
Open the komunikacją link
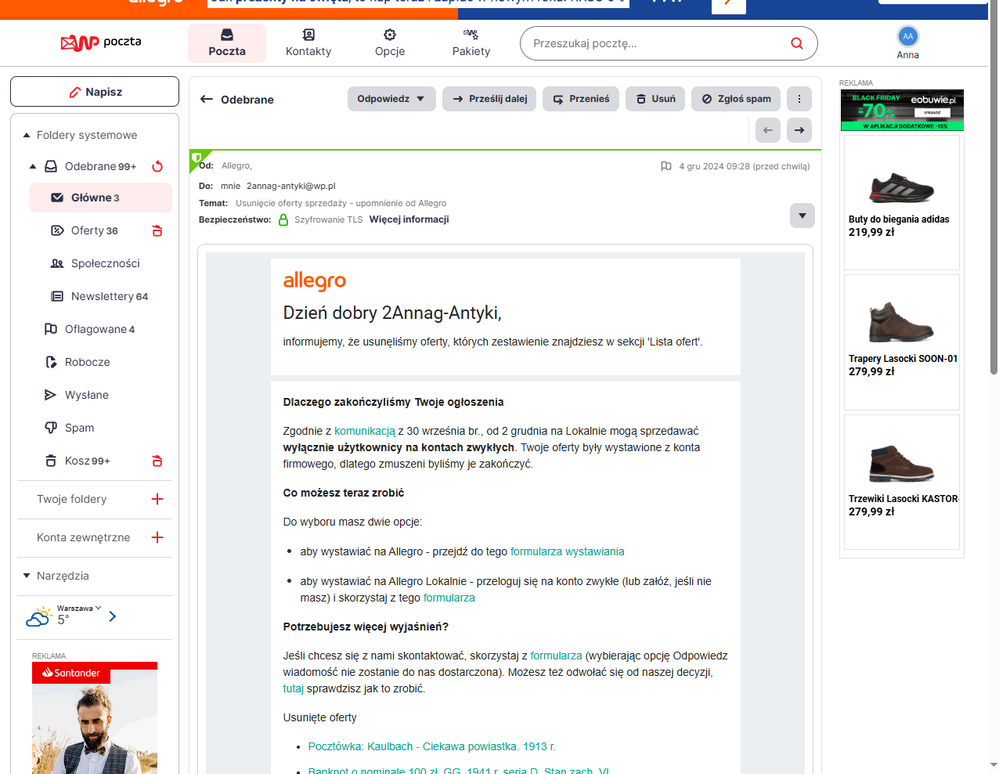[x=364, y=431]
